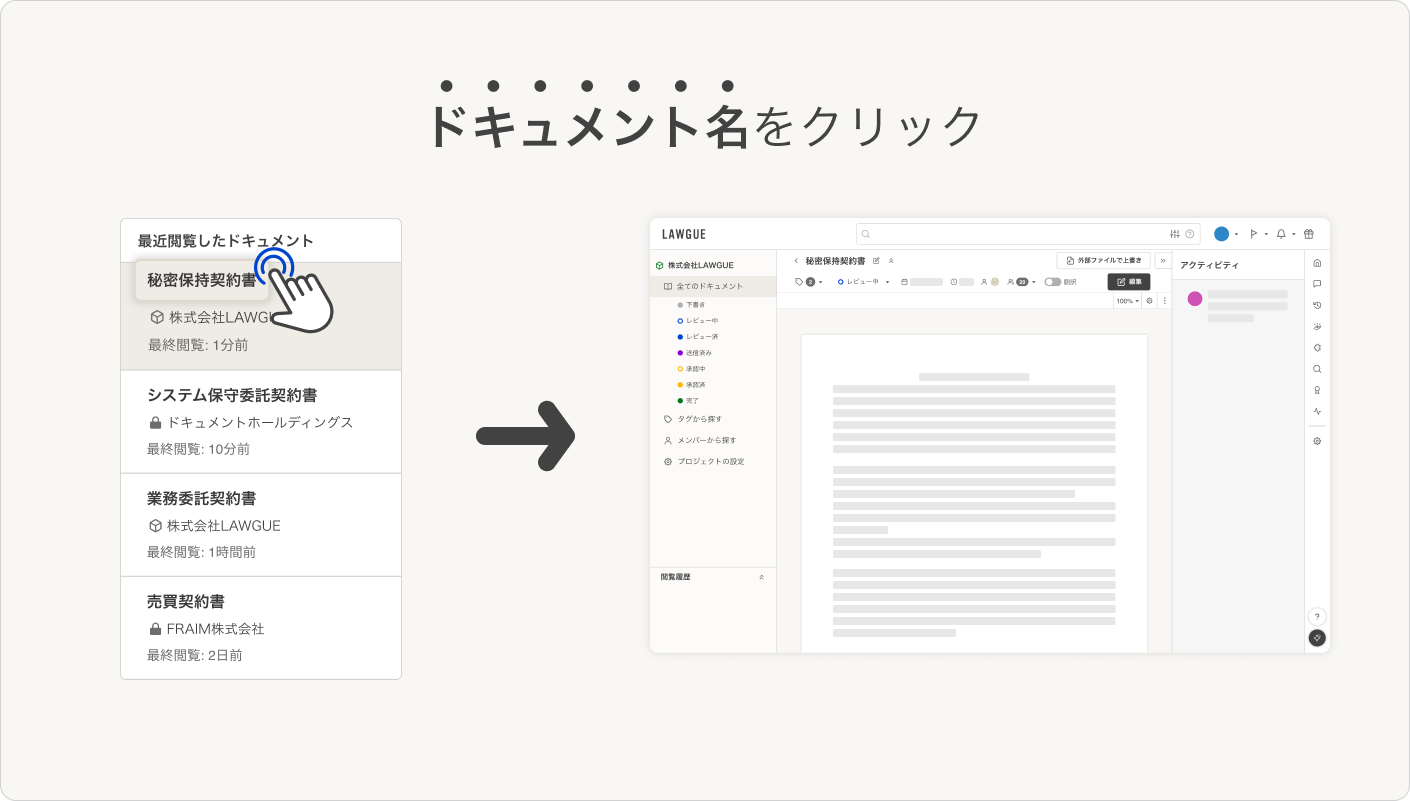Viewport: 1410px width, 801px height.
Task: Click 最近閲覧したドキュメント heading
Action: pos(226,241)
